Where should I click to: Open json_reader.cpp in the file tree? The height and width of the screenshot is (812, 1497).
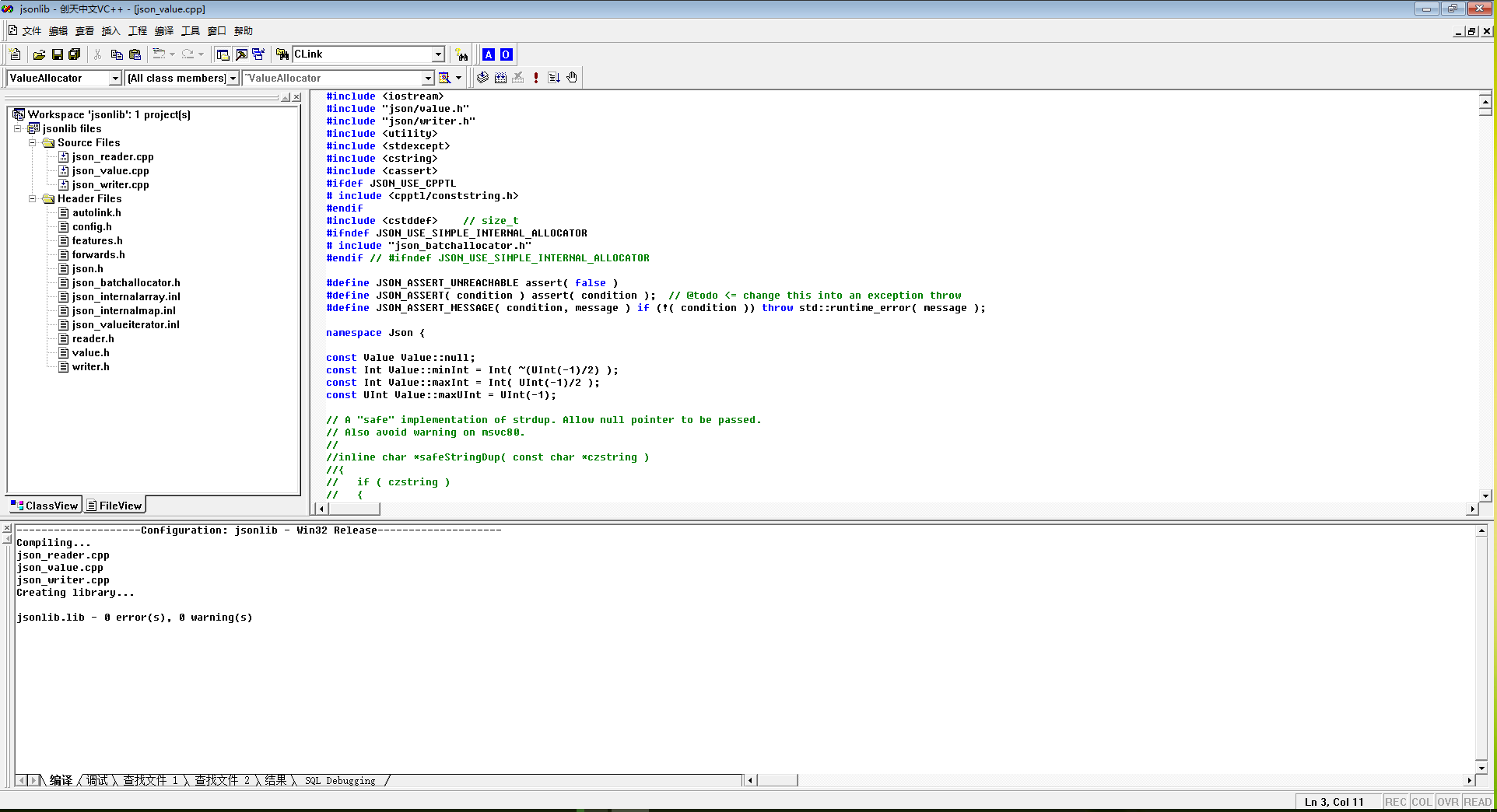click(113, 157)
